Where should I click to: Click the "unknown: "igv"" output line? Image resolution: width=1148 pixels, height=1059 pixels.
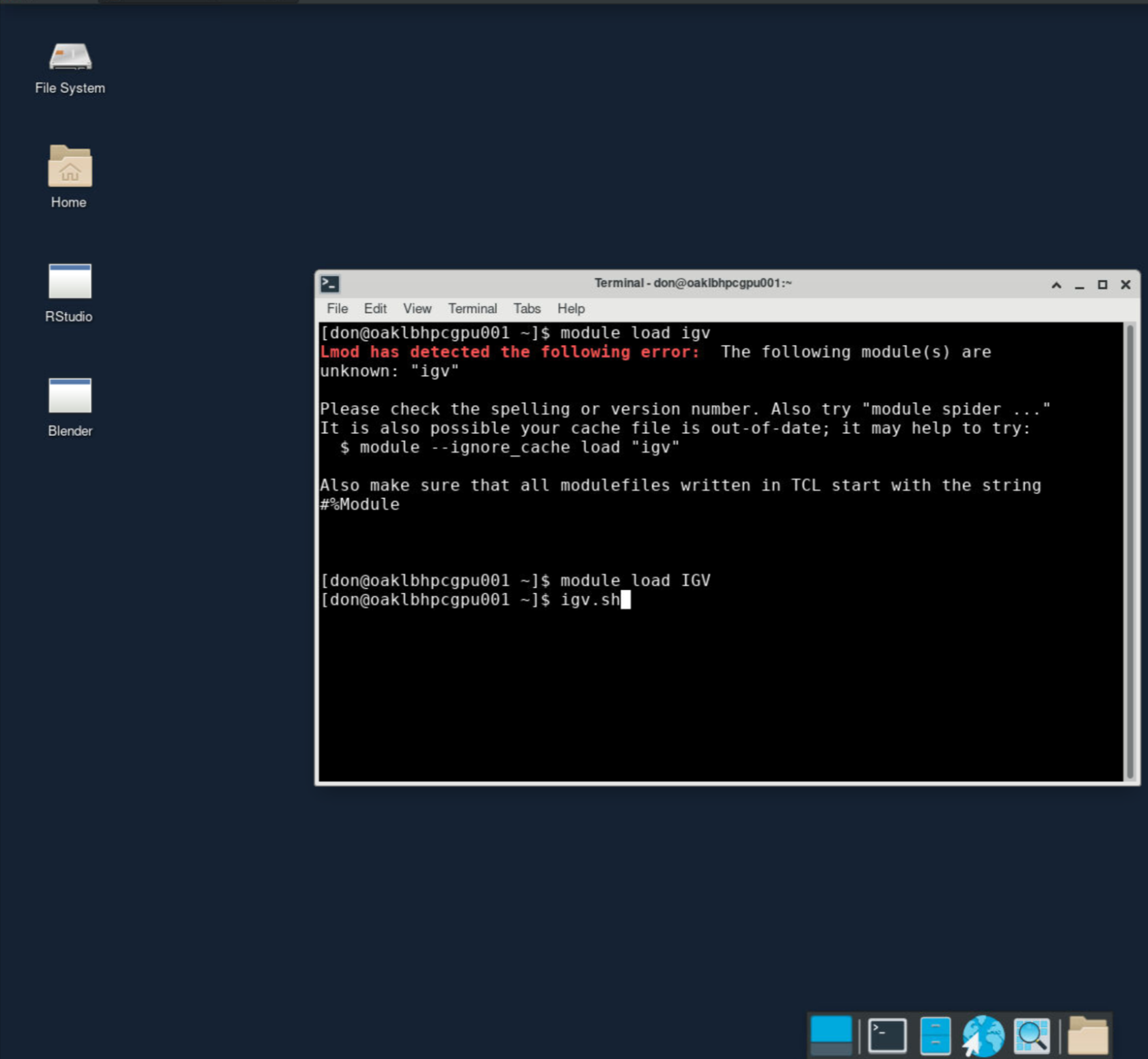[x=389, y=371]
